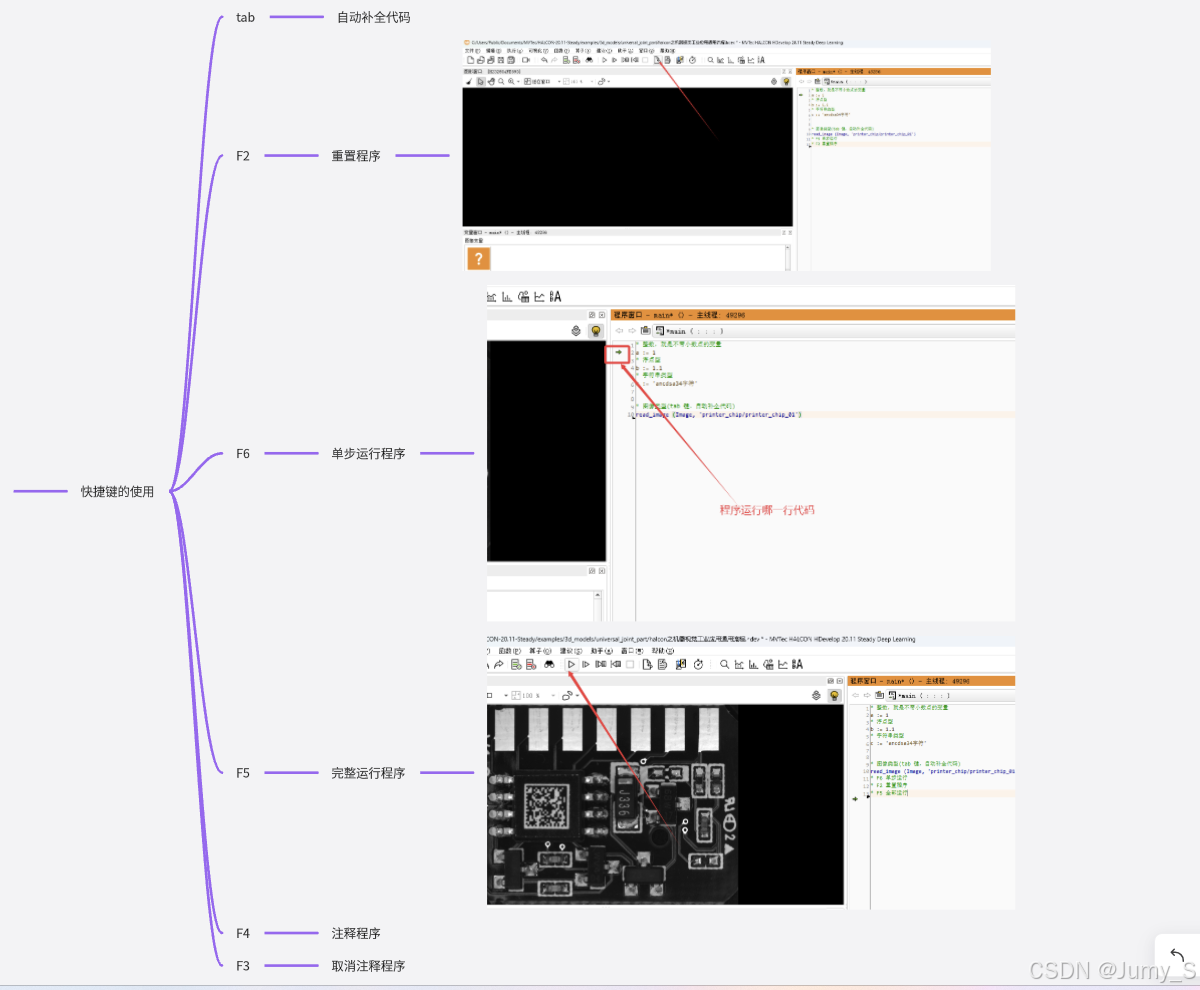The width and height of the screenshot is (1200, 990).
Task: Click the Run (play) icon in the HDevelop toolbar
Action: pyautogui.click(x=571, y=664)
